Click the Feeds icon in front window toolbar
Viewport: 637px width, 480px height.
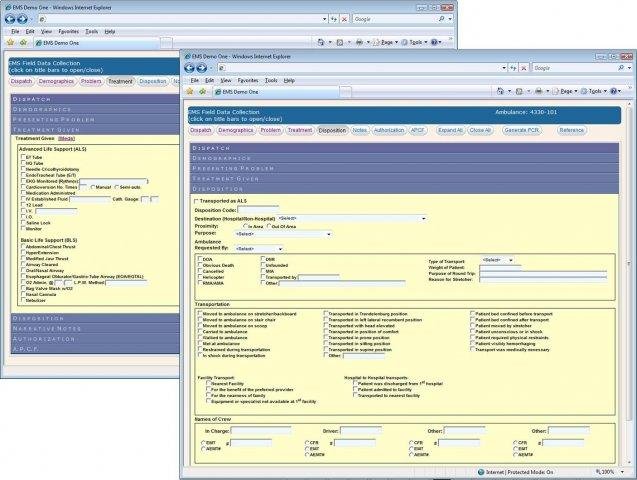click(519, 91)
